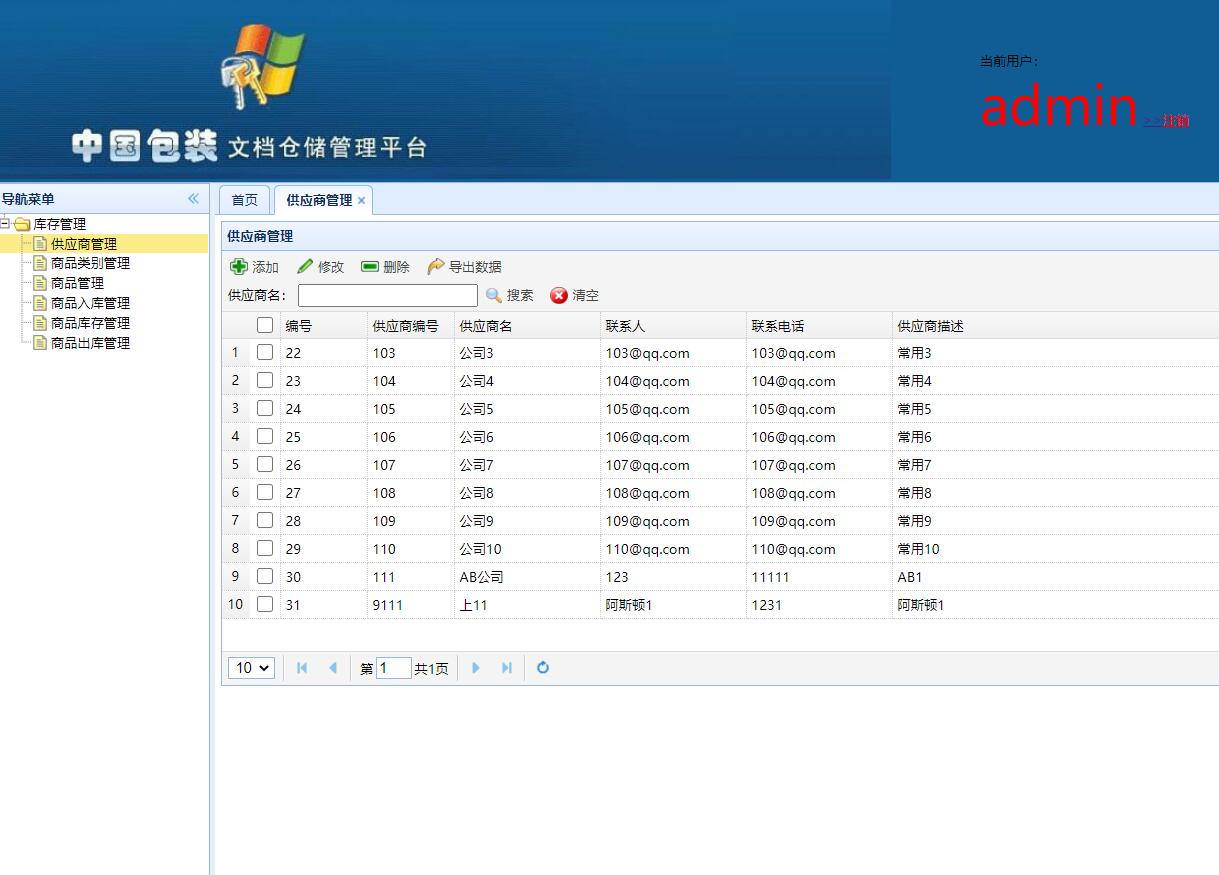Switch to the 首页 tab
This screenshot has width=1219, height=875.
[x=244, y=199]
